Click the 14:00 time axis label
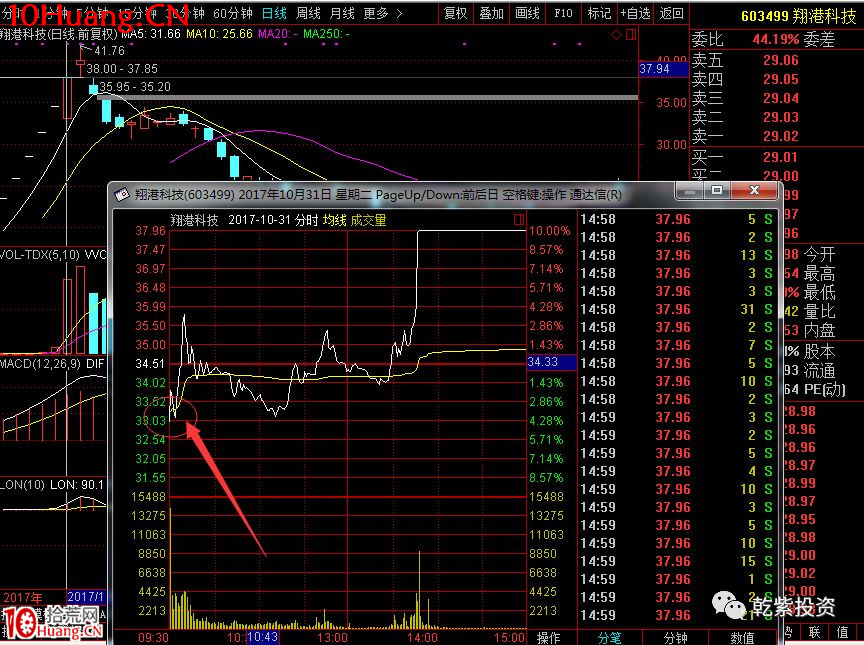864x645 pixels. 422,637
